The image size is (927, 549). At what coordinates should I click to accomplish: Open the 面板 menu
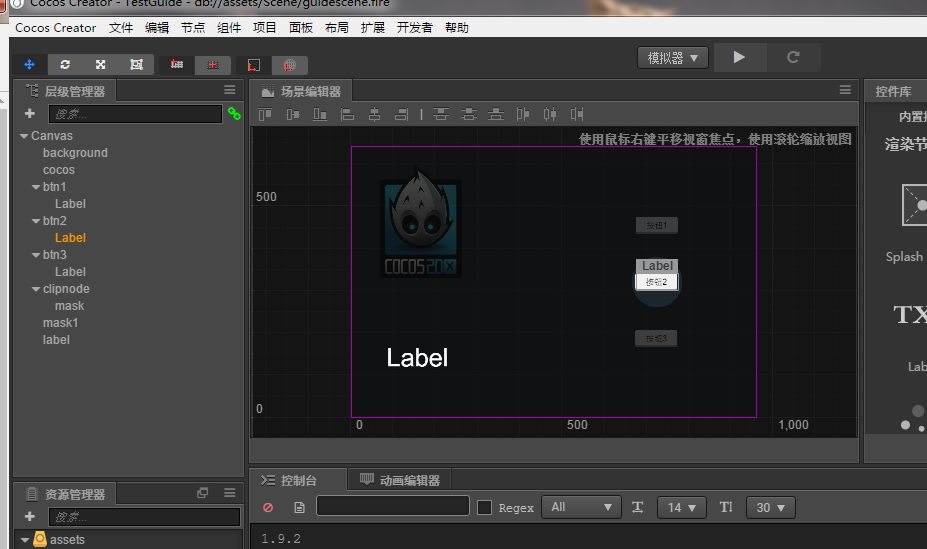point(301,28)
